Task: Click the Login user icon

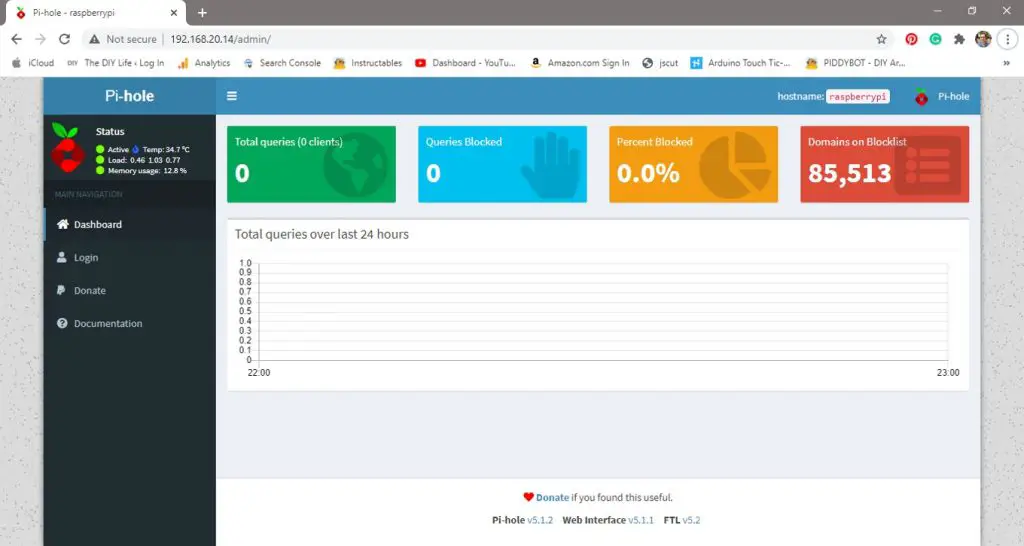Action: point(62,258)
